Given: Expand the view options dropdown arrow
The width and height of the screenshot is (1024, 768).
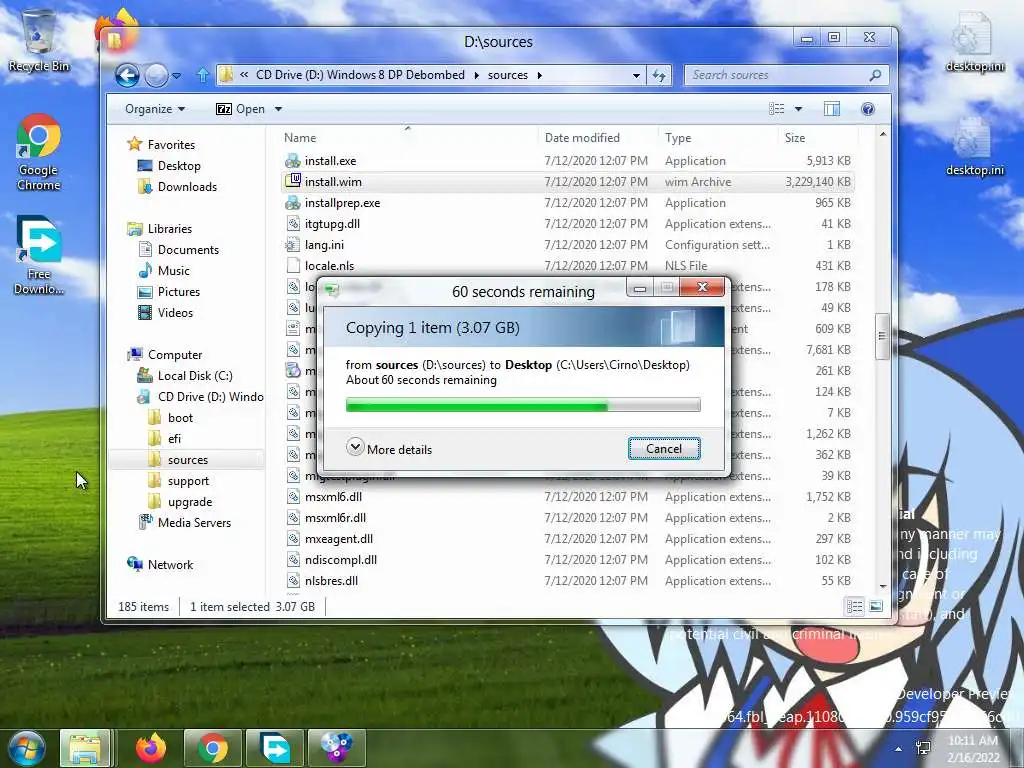Looking at the screenshot, I should click(x=798, y=109).
